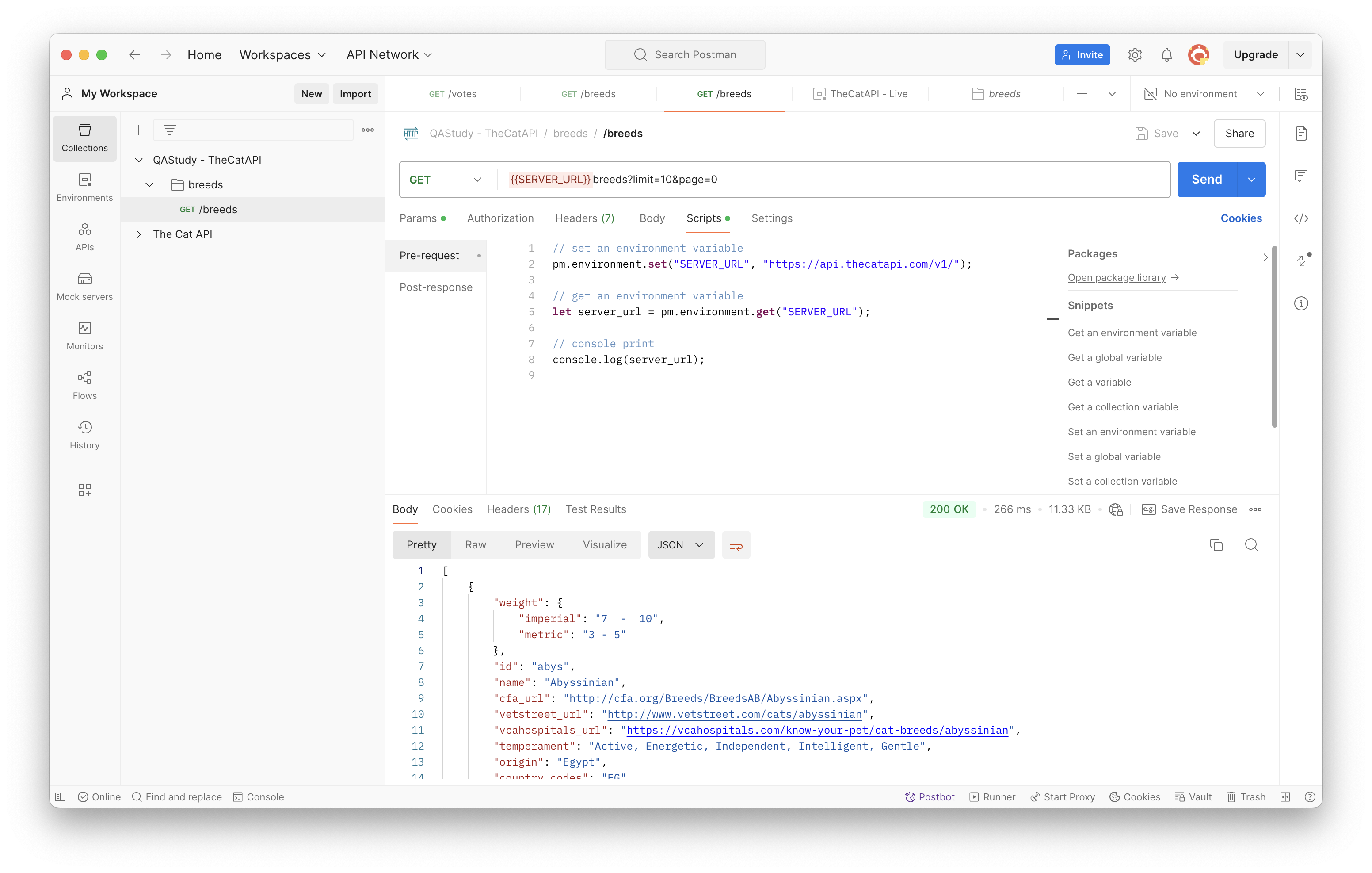Expand The Cat API collection
Image resolution: width=1372 pixels, height=873 pixels.
pyautogui.click(x=138, y=234)
